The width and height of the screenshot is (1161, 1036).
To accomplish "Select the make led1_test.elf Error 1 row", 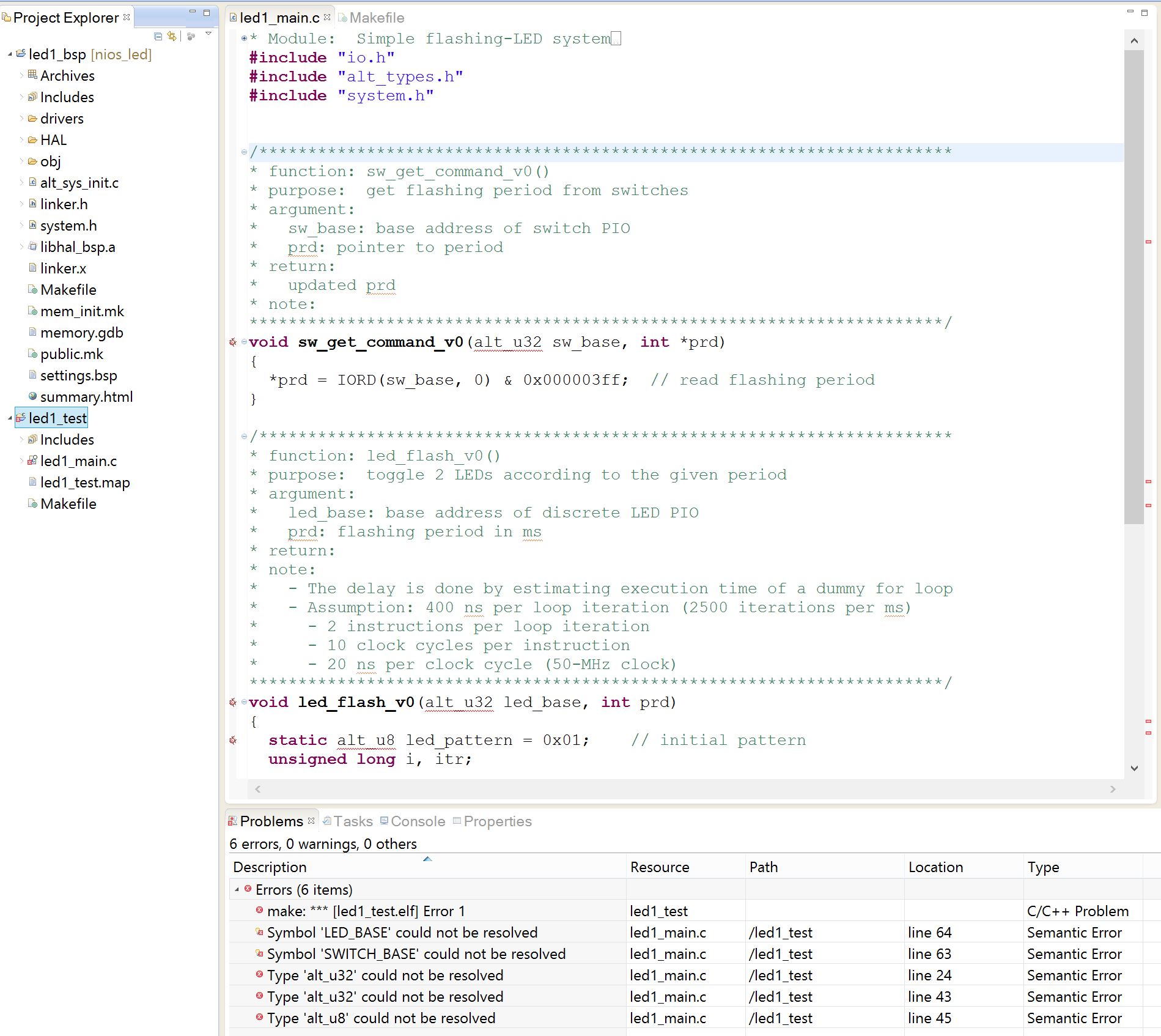I will tap(366, 911).
